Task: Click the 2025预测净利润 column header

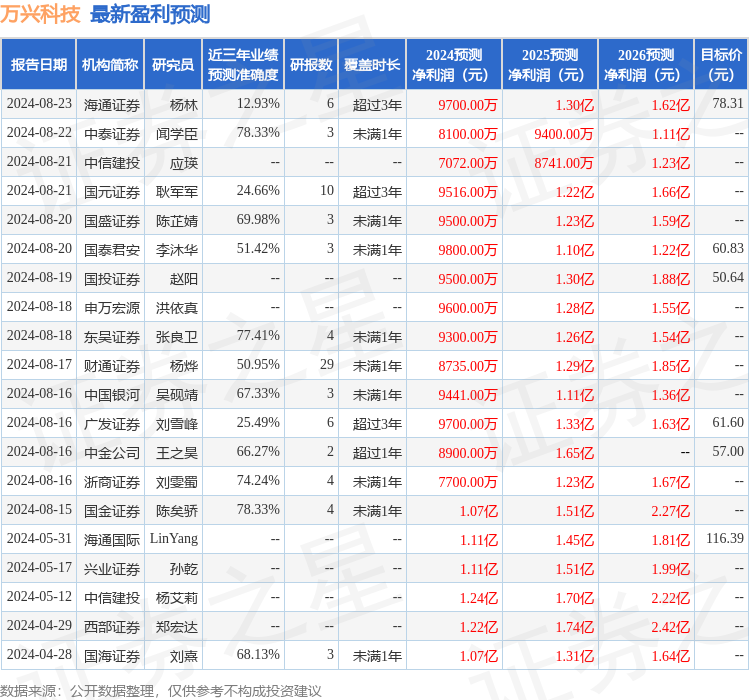Action: click(550, 65)
